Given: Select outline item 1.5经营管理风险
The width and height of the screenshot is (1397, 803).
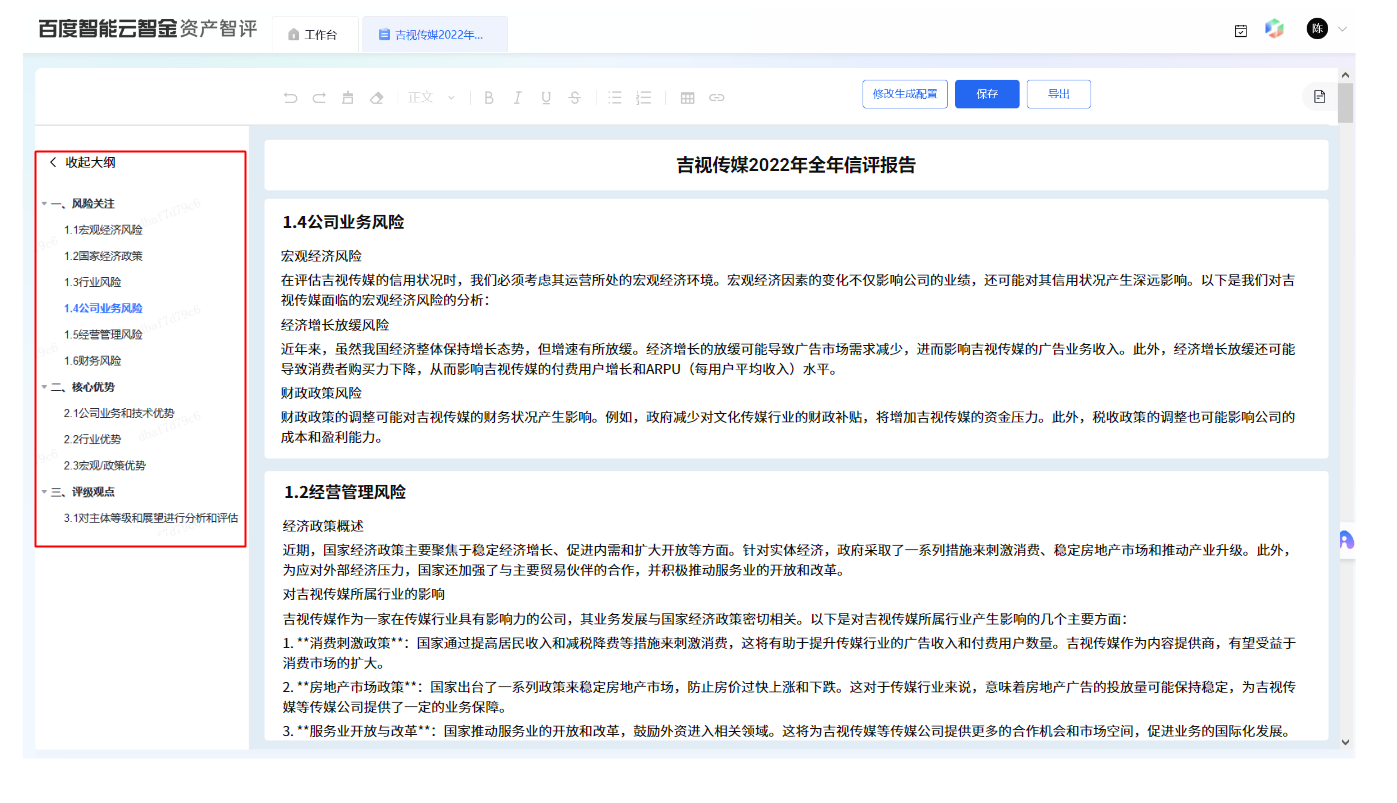Looking at the screenshot, I should click(x=103, y=334).
